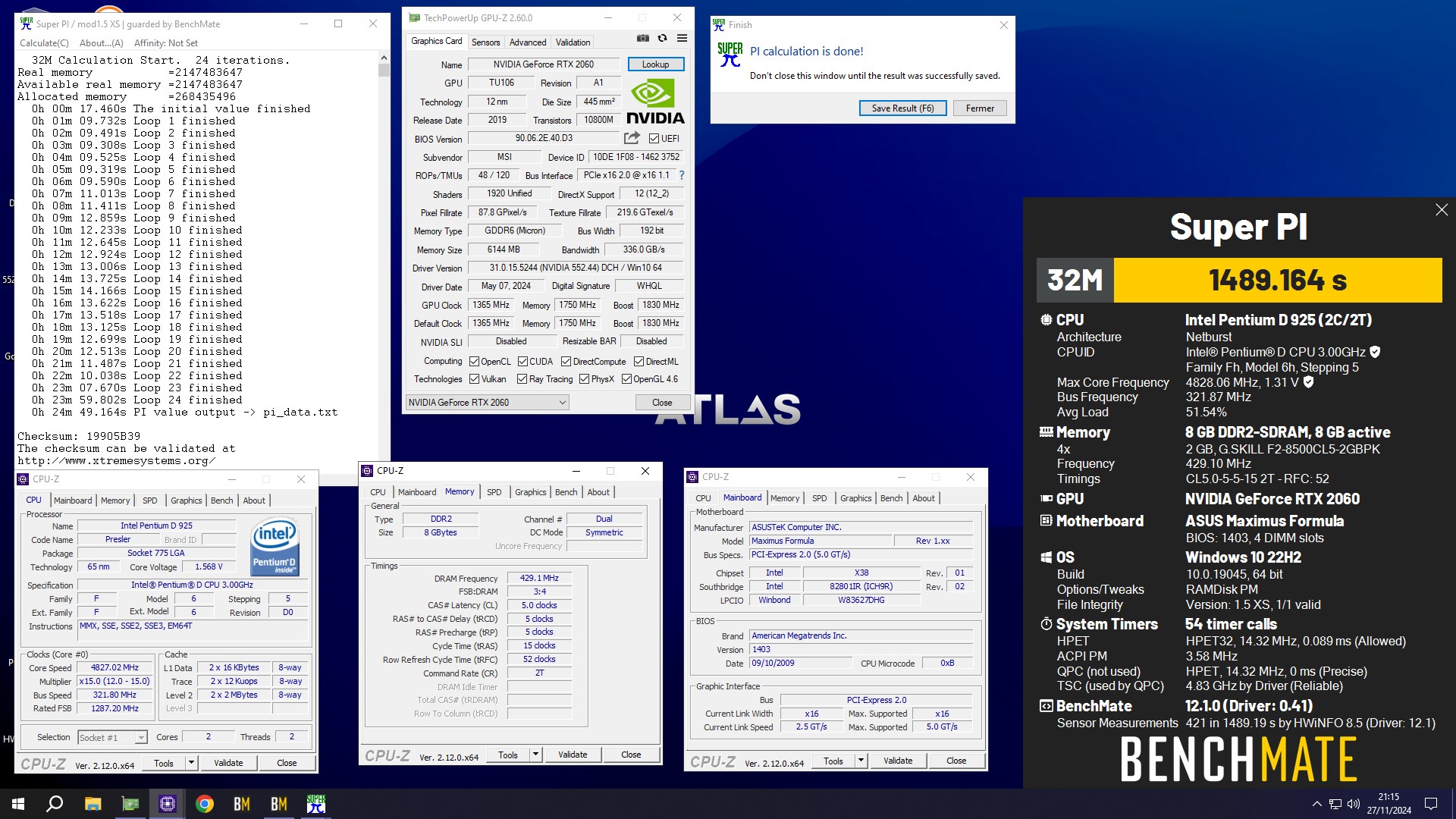Click Super PI title bar icon
Viewport: 1456px width, 819px height.
tap(27, 24)
